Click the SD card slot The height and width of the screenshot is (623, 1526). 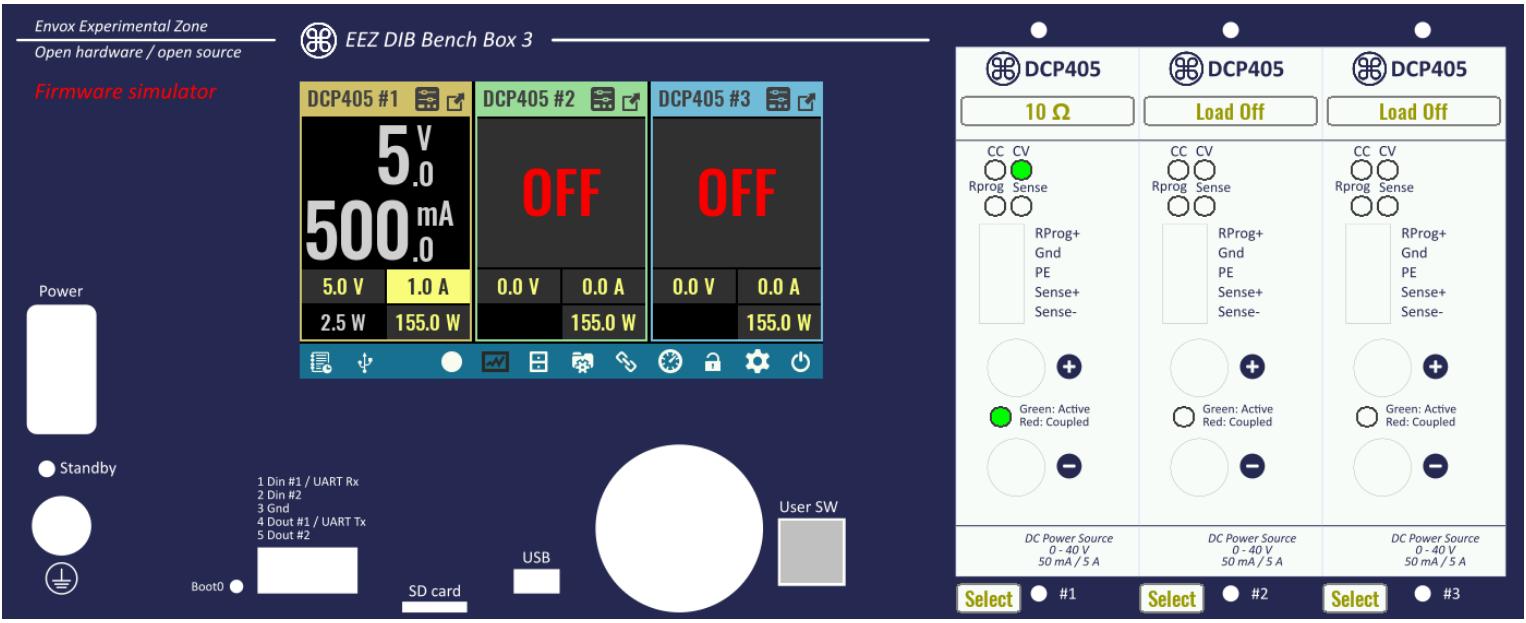pyautogui.click(x=434, y=607)
